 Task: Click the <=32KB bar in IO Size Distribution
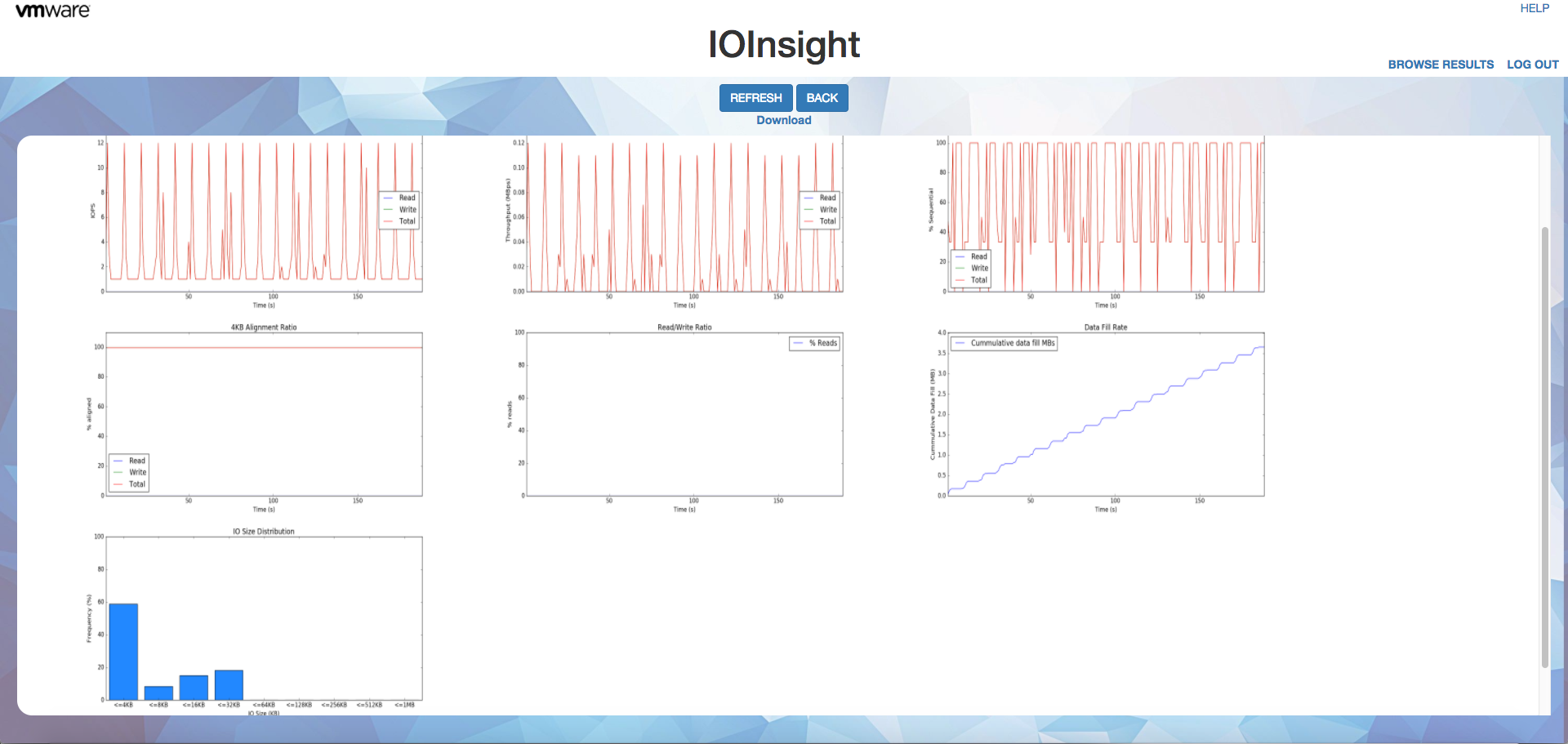(x=229, y=685)
